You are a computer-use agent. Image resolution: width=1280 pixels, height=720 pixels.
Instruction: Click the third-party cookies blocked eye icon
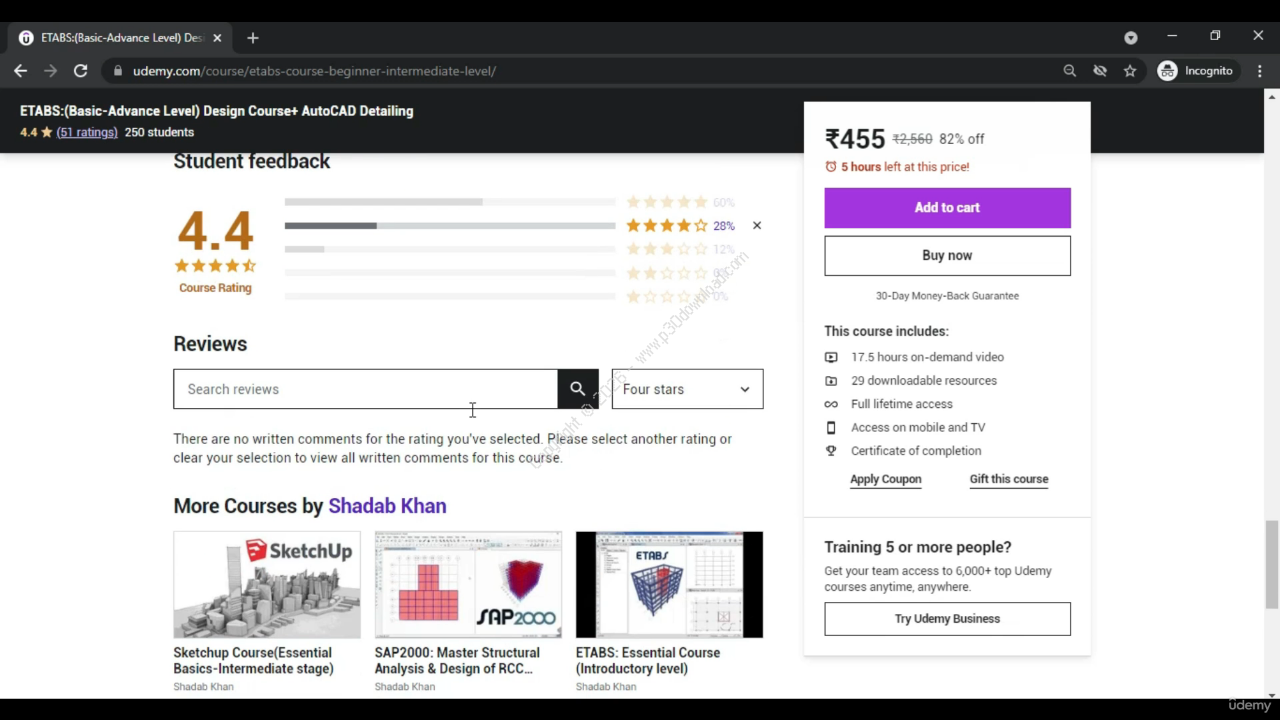click(x=1100, y=71)
